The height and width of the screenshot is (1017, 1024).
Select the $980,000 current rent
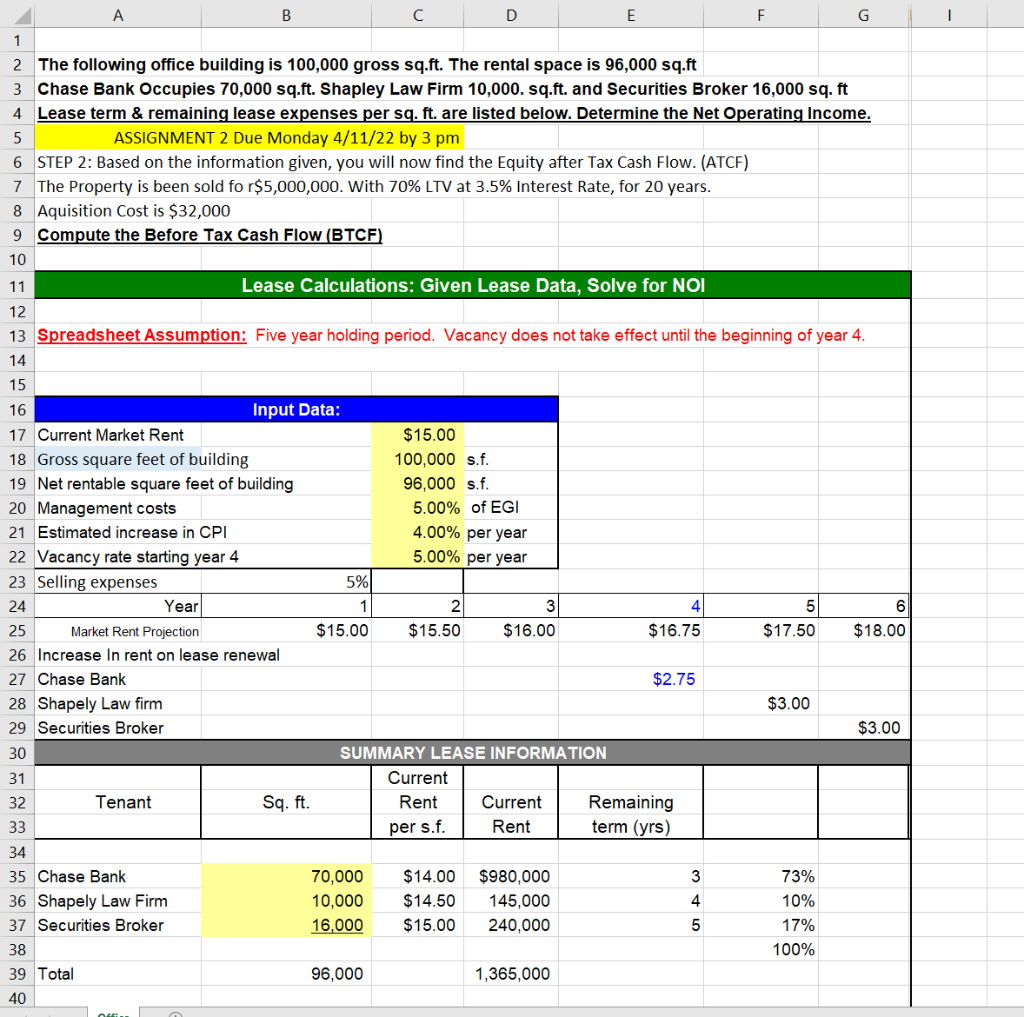(x=511, y=877)
